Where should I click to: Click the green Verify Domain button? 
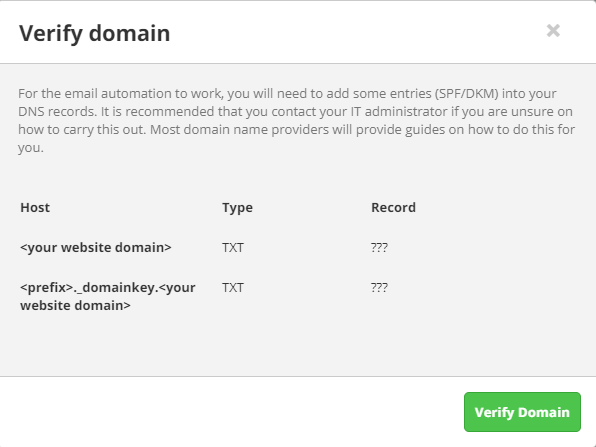(x=522, y=412)
